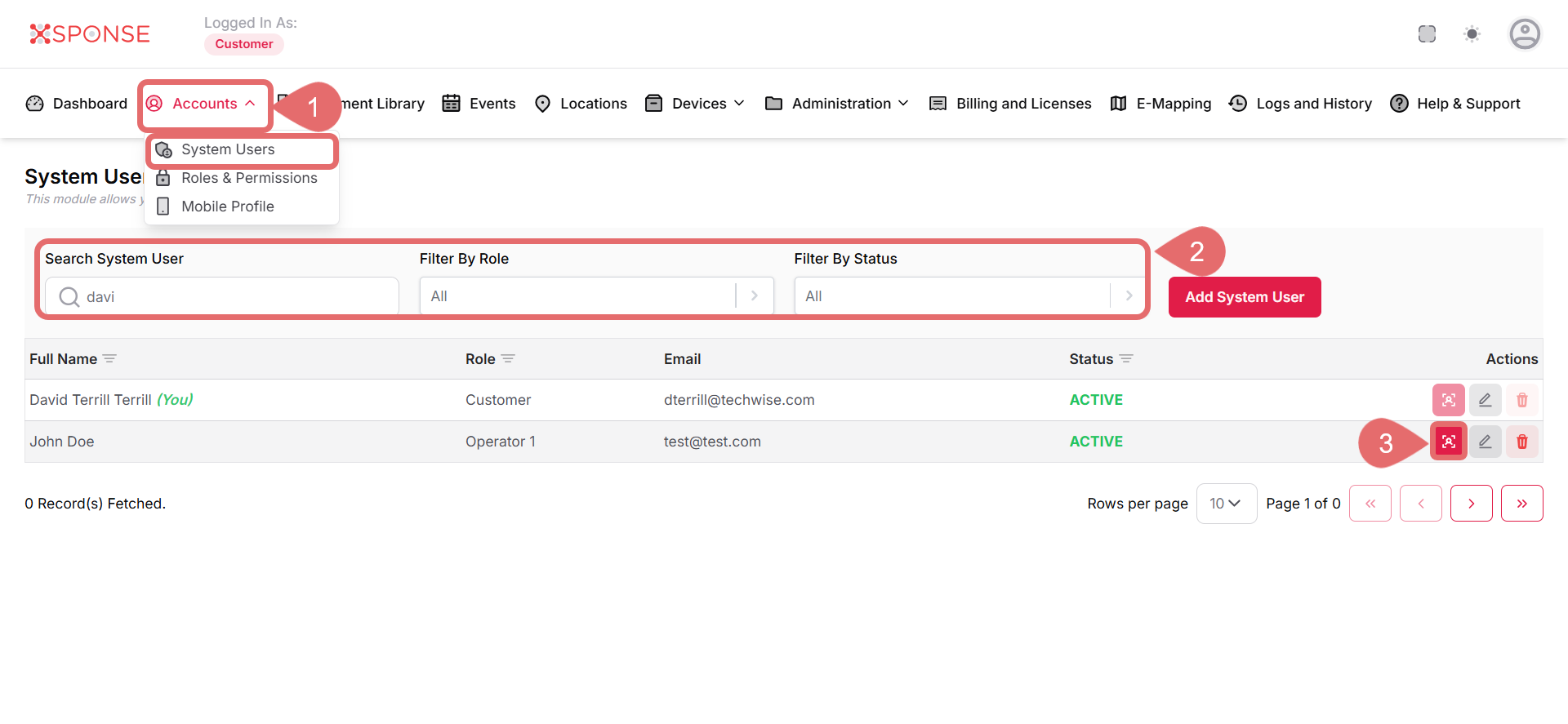Expand the Administration menu
This screenshot has width=1568, height=724.
pos(838,104)
